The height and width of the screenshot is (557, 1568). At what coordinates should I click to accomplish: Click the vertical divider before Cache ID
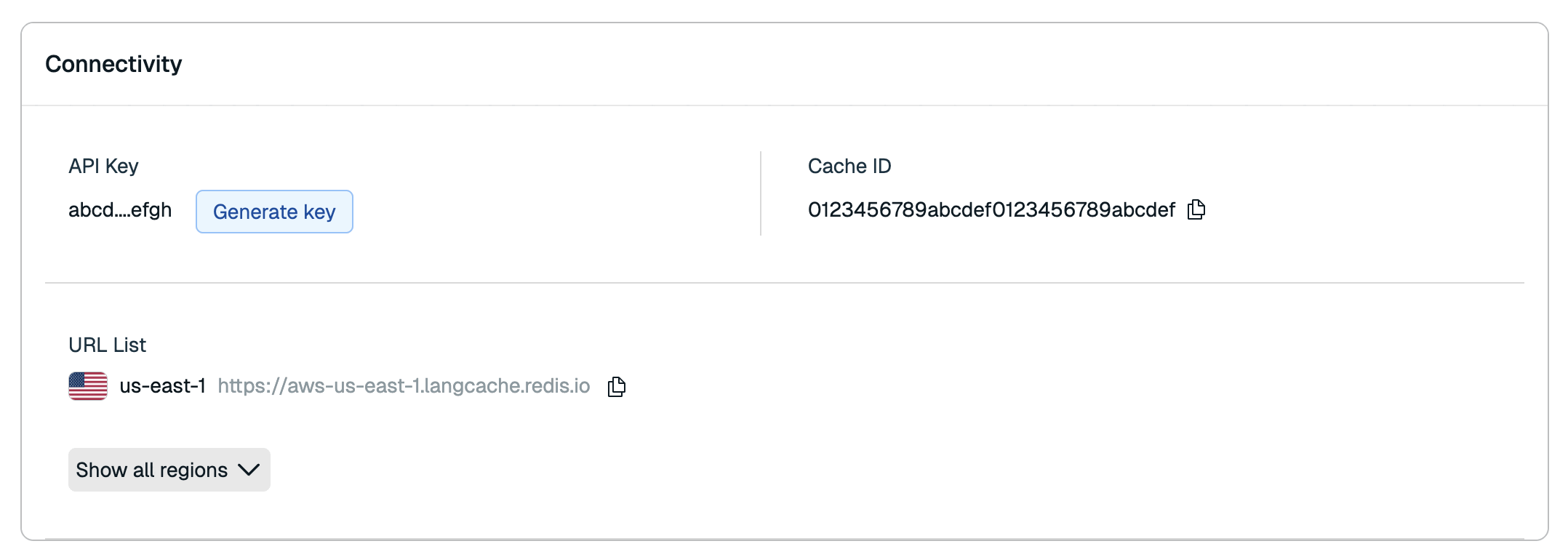click(761, 193)
